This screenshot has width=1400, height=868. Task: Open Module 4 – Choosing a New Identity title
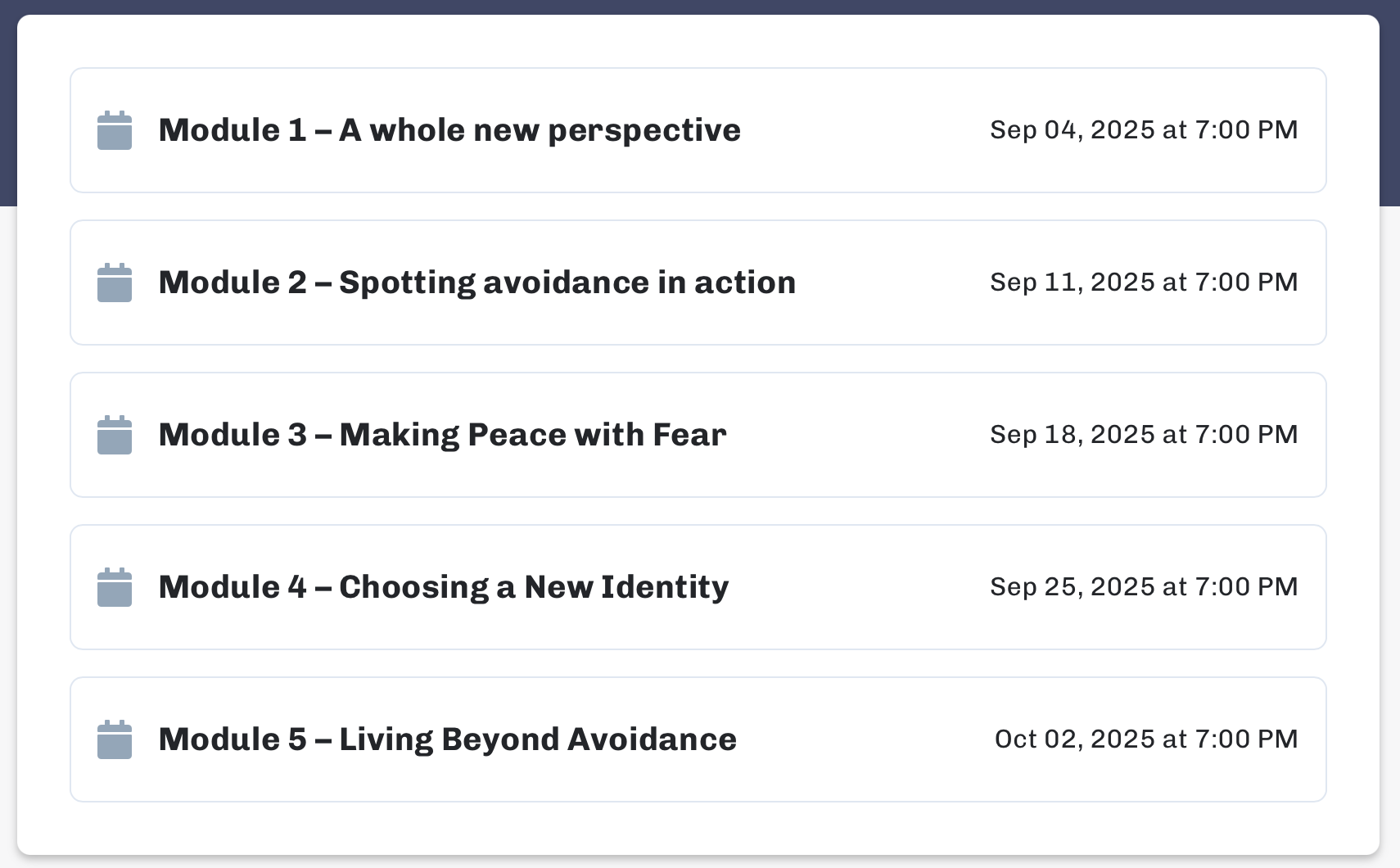coord(444,587)
